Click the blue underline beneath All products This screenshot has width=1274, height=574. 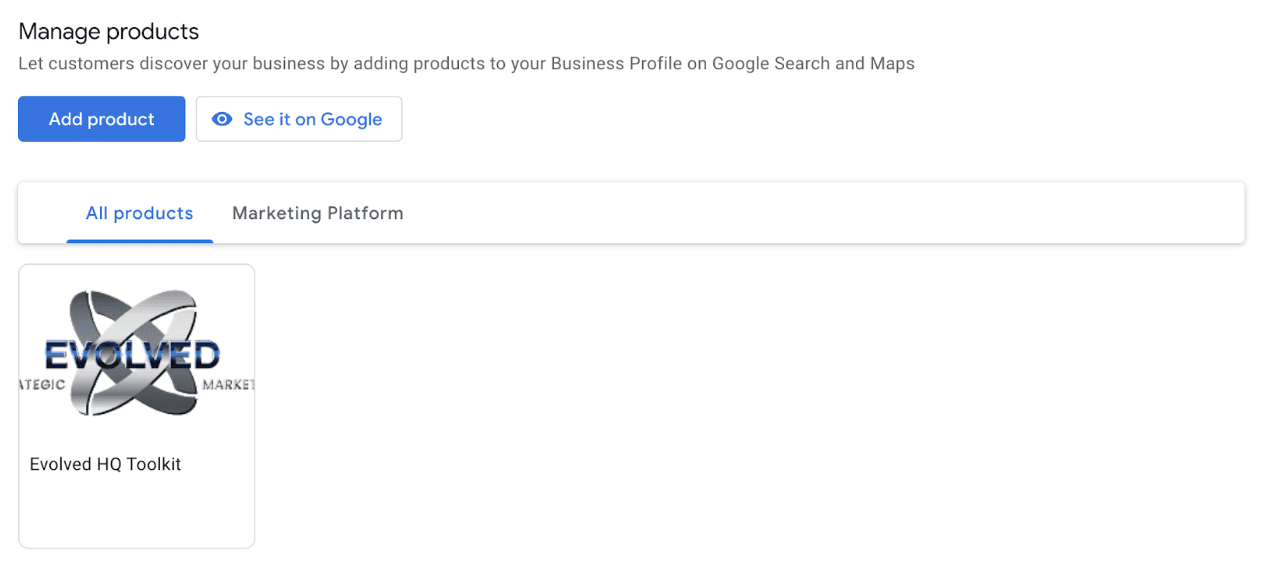point(140,241)
